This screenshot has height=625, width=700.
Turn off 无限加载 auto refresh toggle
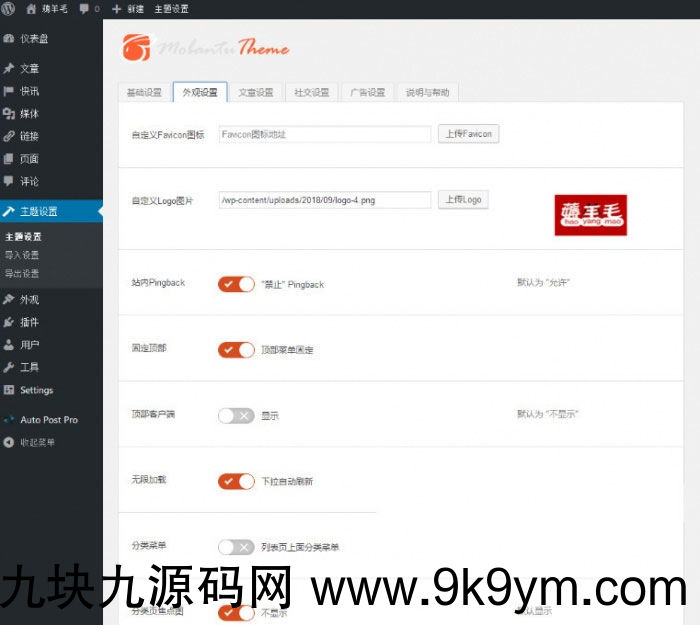click(x=236, y=481)
